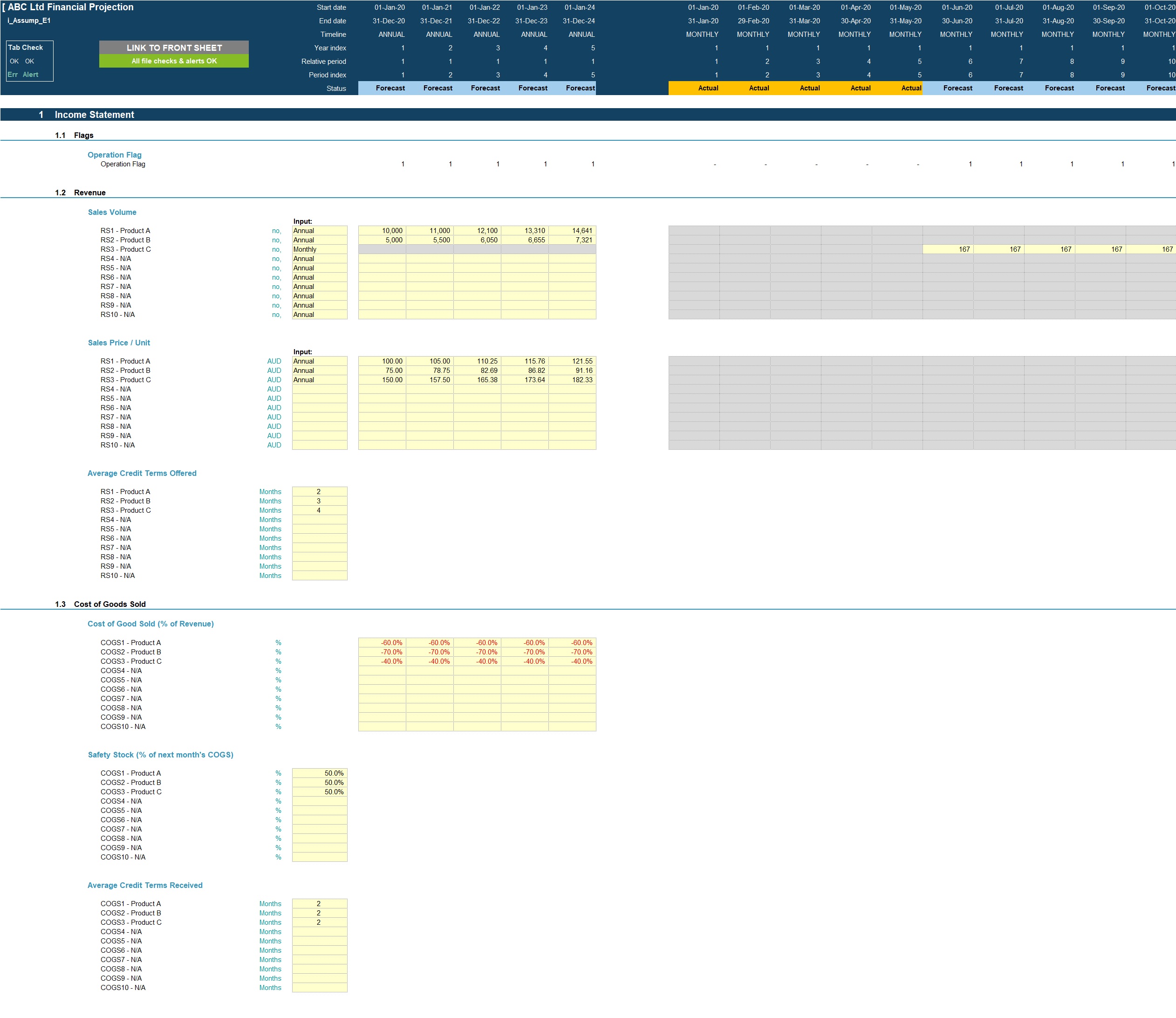Click the 'Operation Flag' row label under Flags
The height and width of the screenshot is (1018, 1176).
[x=123, y=164]
